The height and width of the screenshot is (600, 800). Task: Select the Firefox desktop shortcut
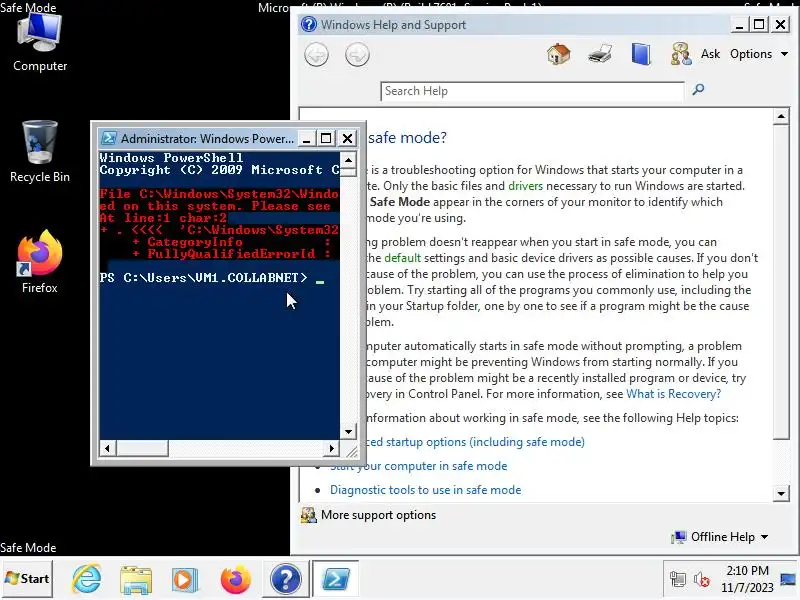[x=40, y=262]
